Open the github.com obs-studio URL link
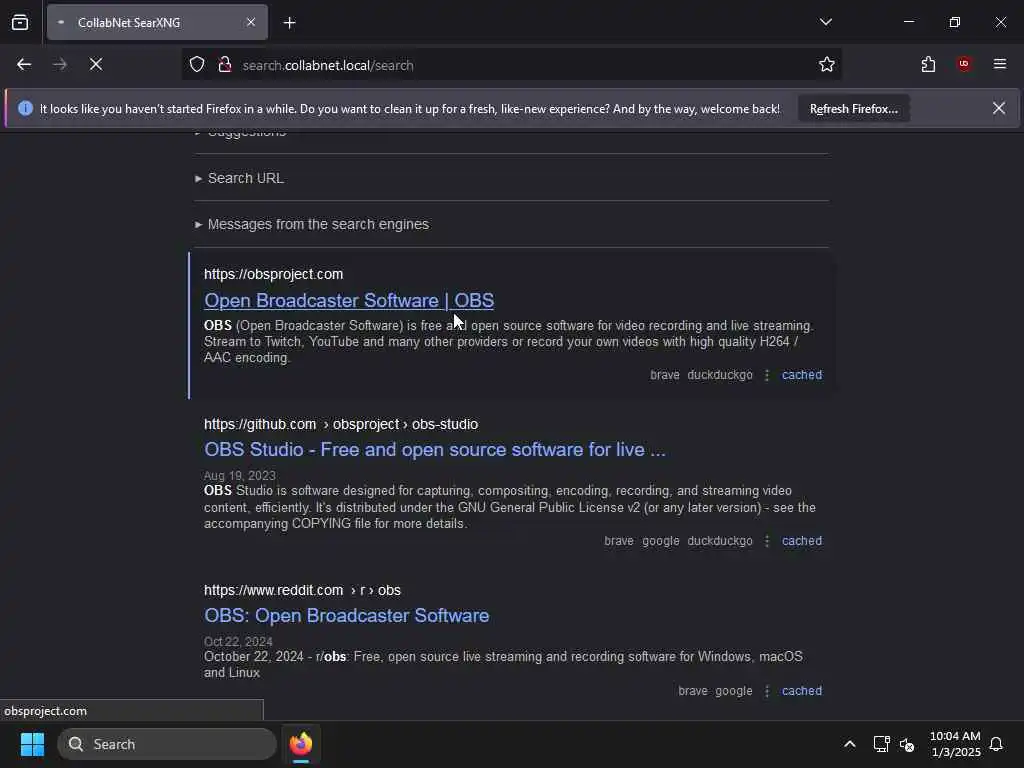The width and height of the screenshot is (1024, 768). pyautogui.click(x=341, y=424)
